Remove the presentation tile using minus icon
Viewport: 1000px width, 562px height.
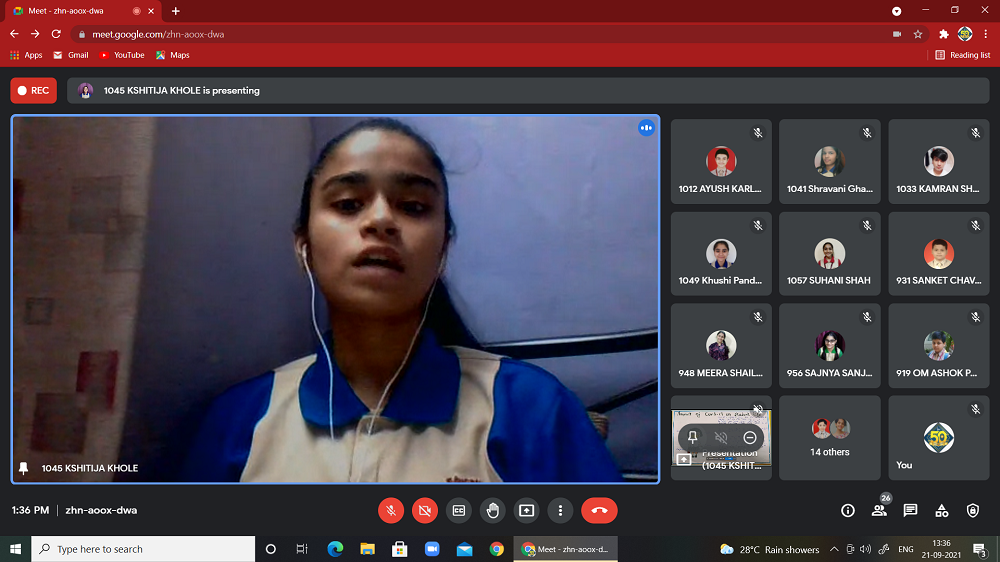[749, 437]
